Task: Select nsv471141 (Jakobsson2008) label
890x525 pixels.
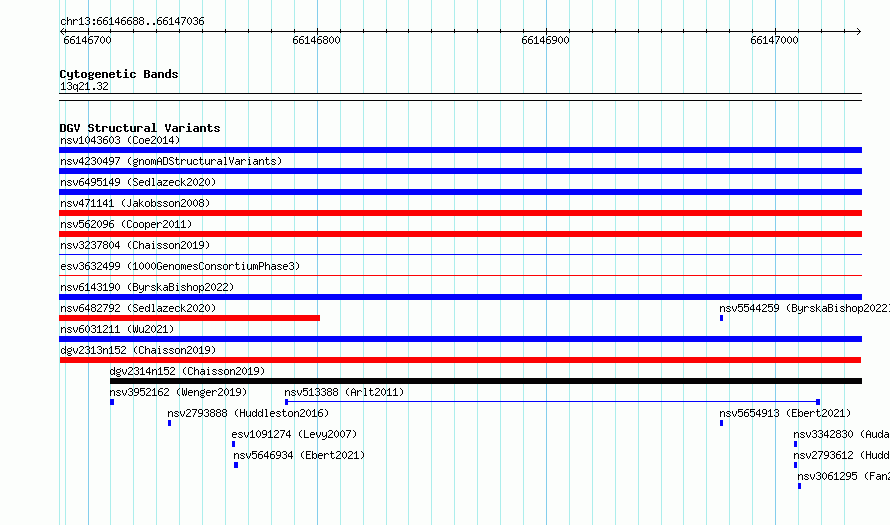Action: (x=135, y=203)
